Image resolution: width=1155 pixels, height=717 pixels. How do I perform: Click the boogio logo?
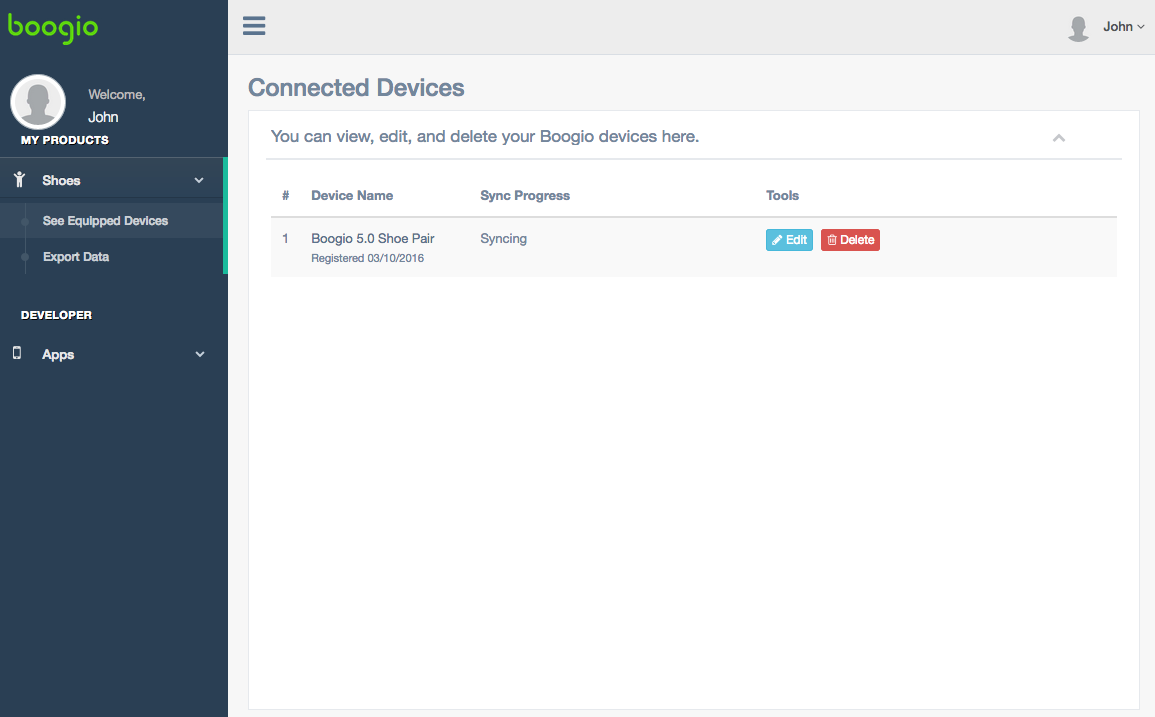(52, 29)
